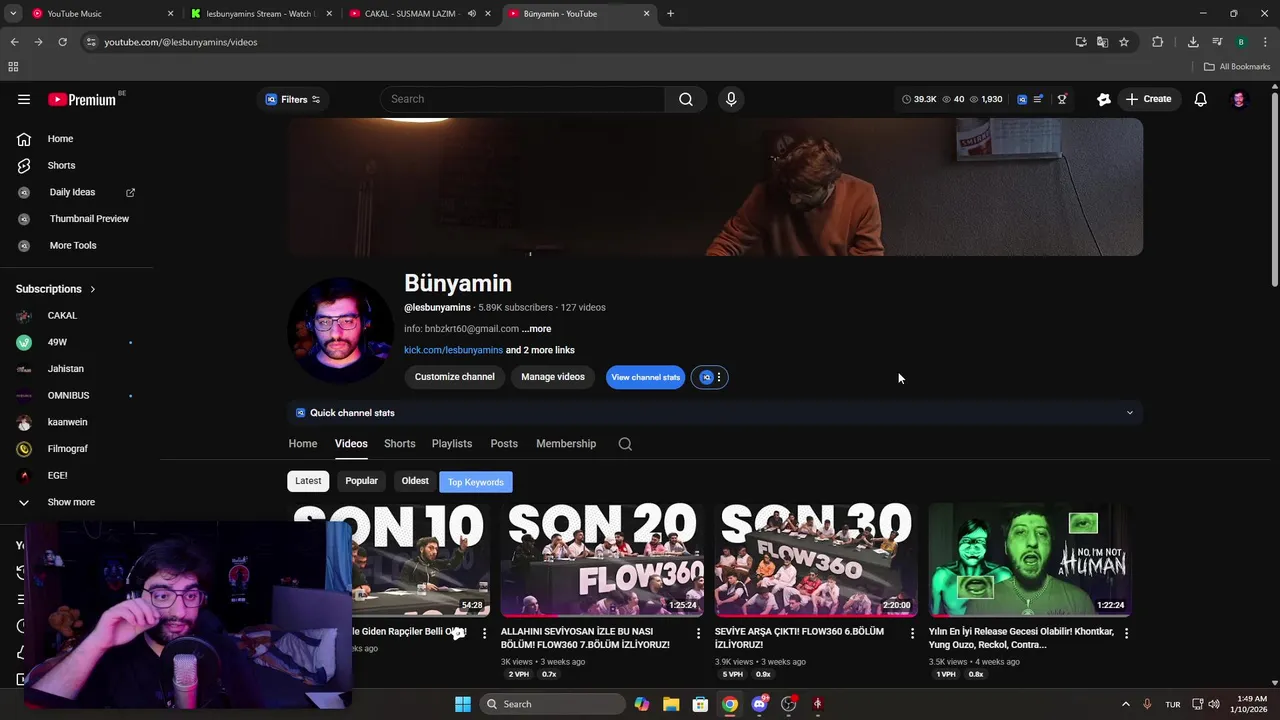1280x720 pixels.
Task: Switch to Playlists tab
Action: 452,444
